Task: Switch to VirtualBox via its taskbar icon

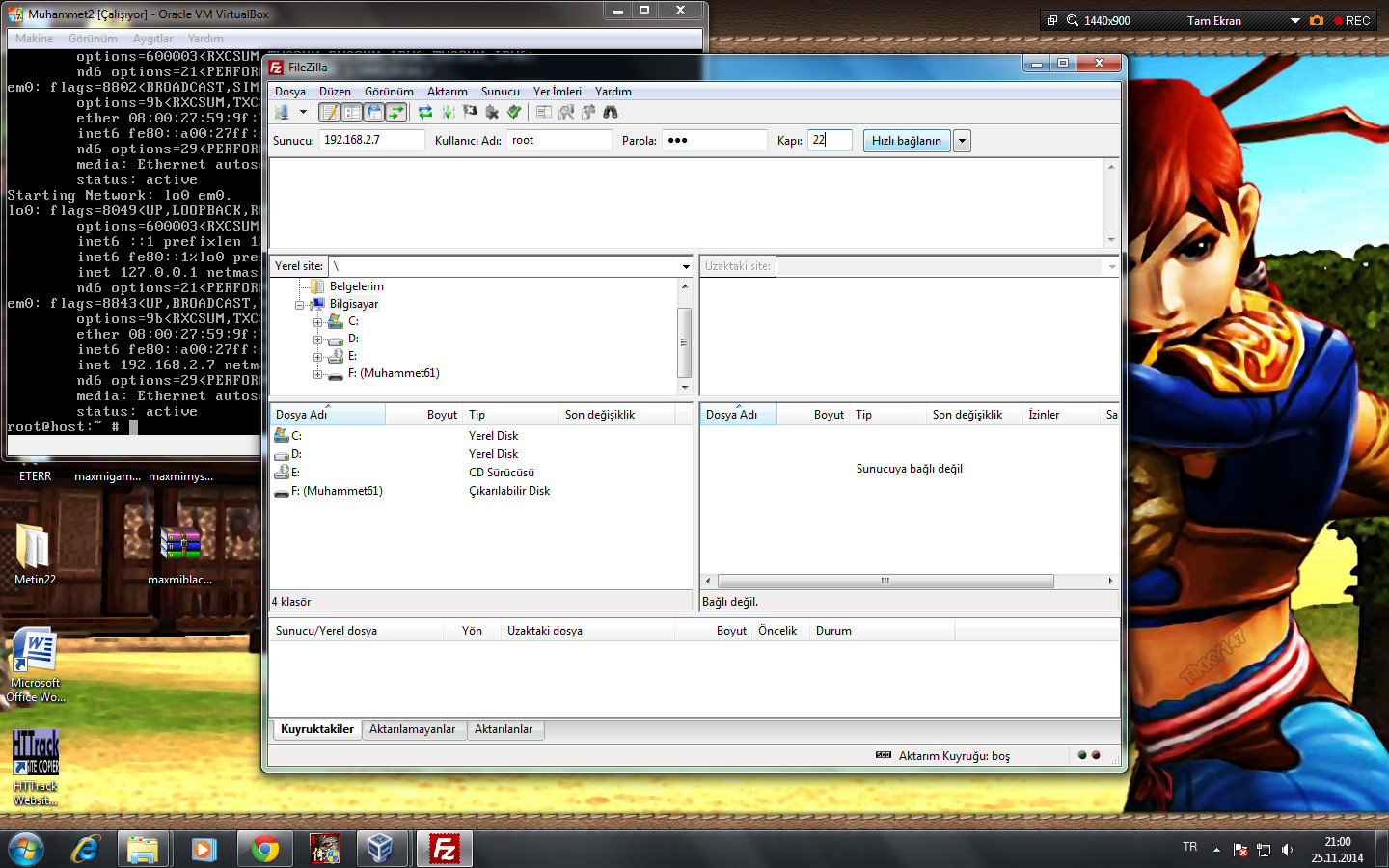Action: tap(381, 849)
